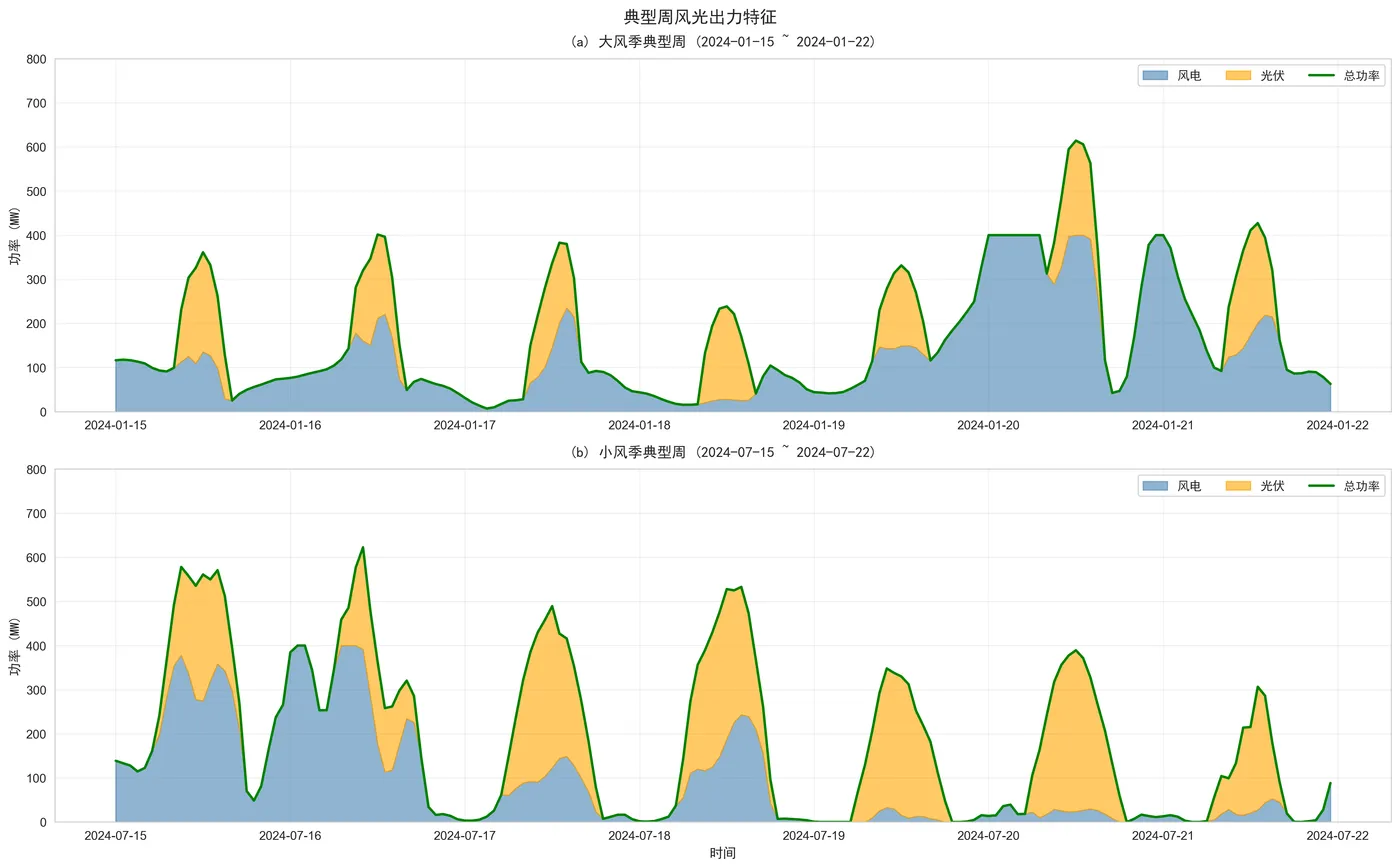Click the 2024-01-15 date tick label
The height and width of the screenshot is (868, 1400).
pos(116,425)
